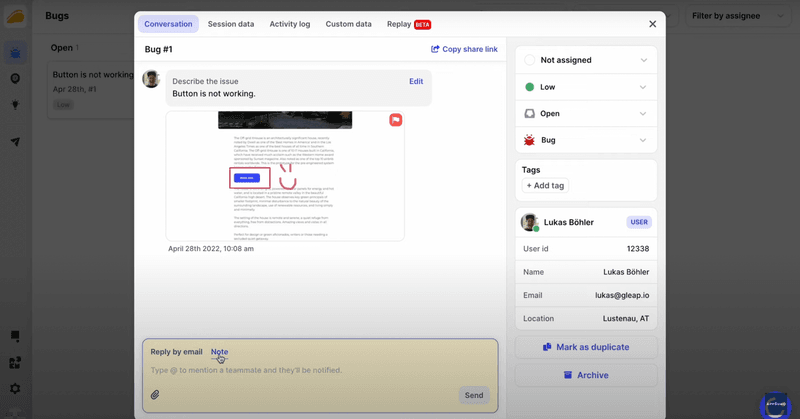Click the Add tag button
Image resolution: width=800 pixels, height=419 pixels.
point(545,185)
